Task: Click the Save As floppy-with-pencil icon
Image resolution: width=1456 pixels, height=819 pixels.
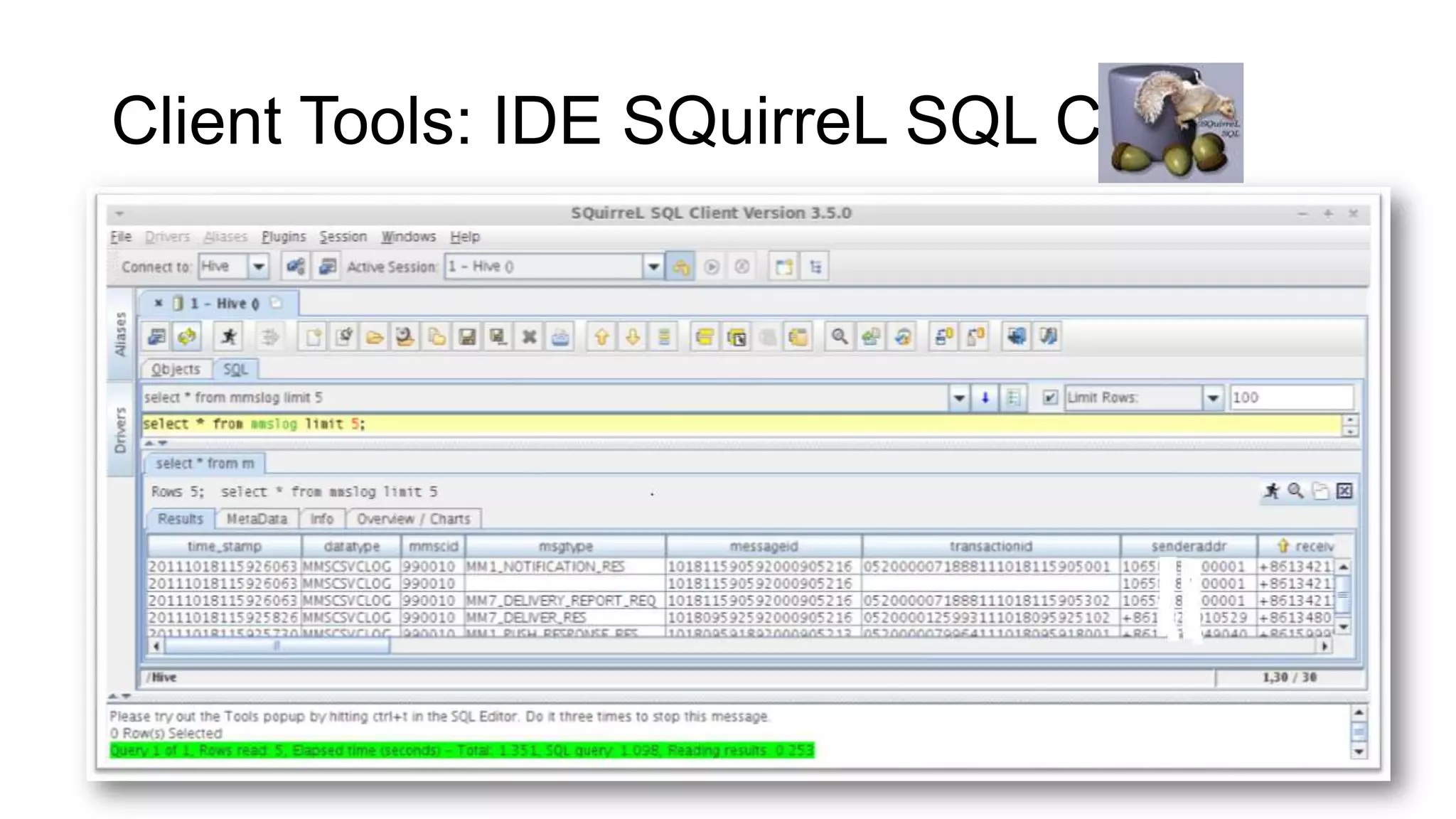Action: click(x=498, y=336)
